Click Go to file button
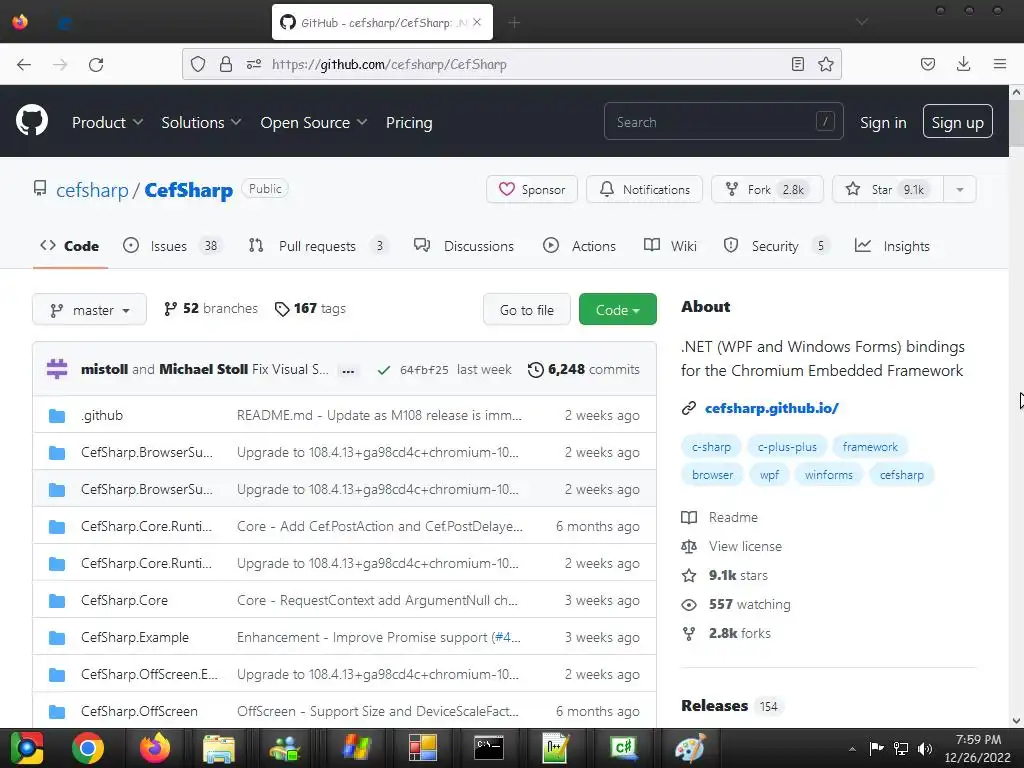This screenshot has width=1024, height=768. (x=526, y=310)
